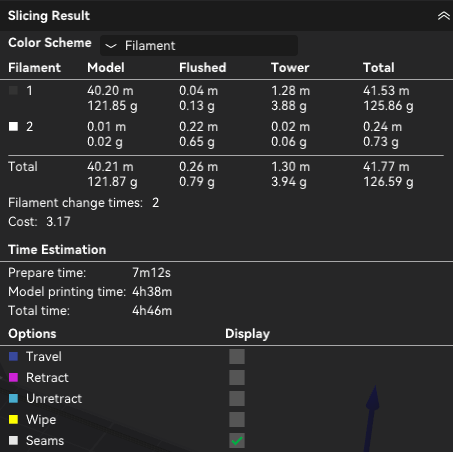Enable the Wipe display checkbox
453x452 pixels.
pyautogui.click(x=237, y=420)
